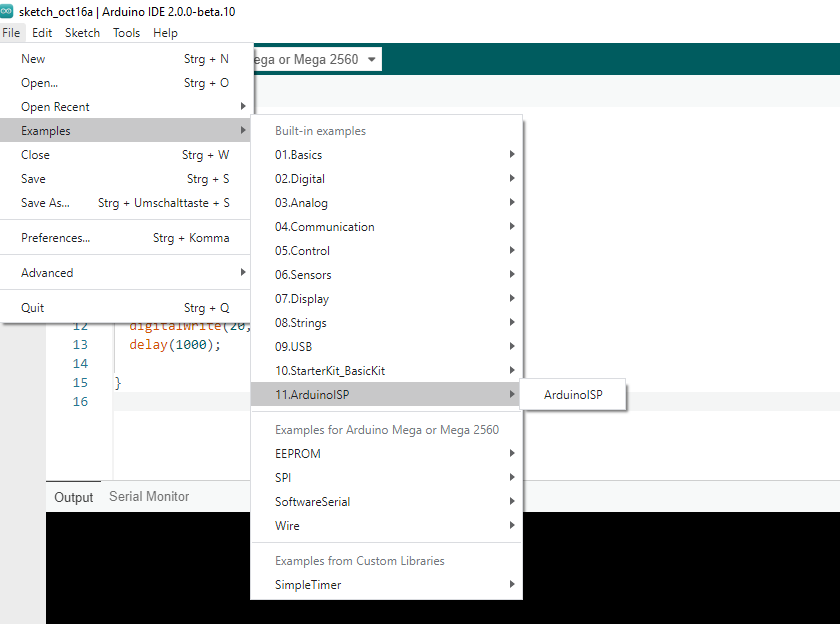This screenshot has height=624, width=840.
Task: Open the board selector dropdown Mega 2560
Action: tap(317, 59)
